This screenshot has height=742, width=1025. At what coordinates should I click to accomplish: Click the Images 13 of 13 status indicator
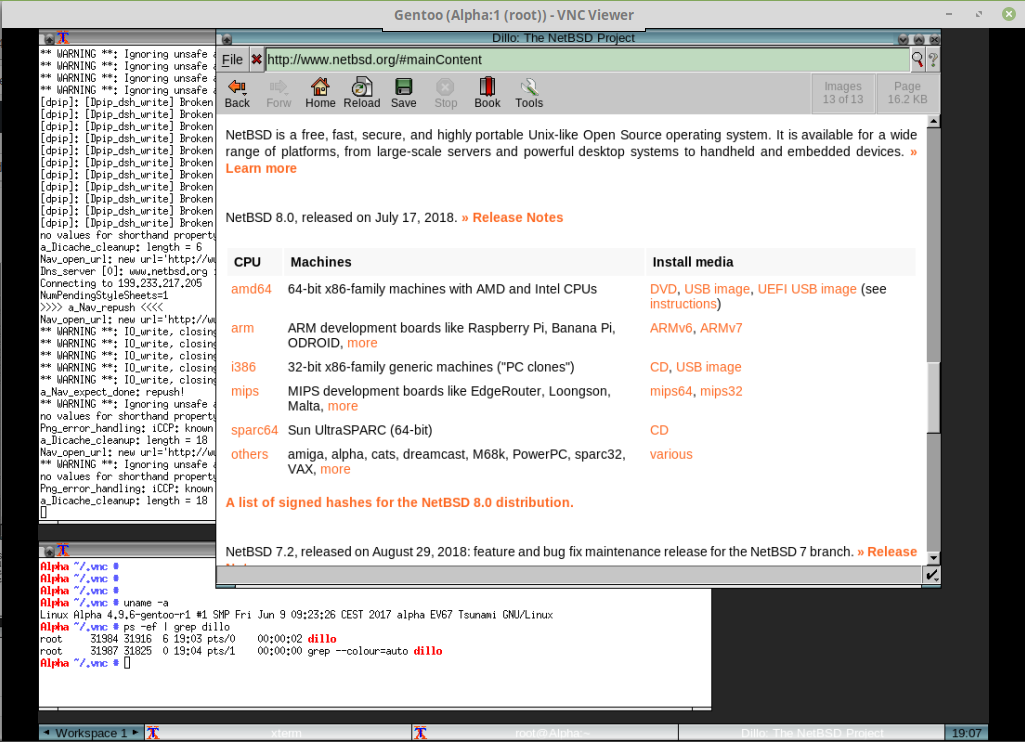[x=843, y=92]
